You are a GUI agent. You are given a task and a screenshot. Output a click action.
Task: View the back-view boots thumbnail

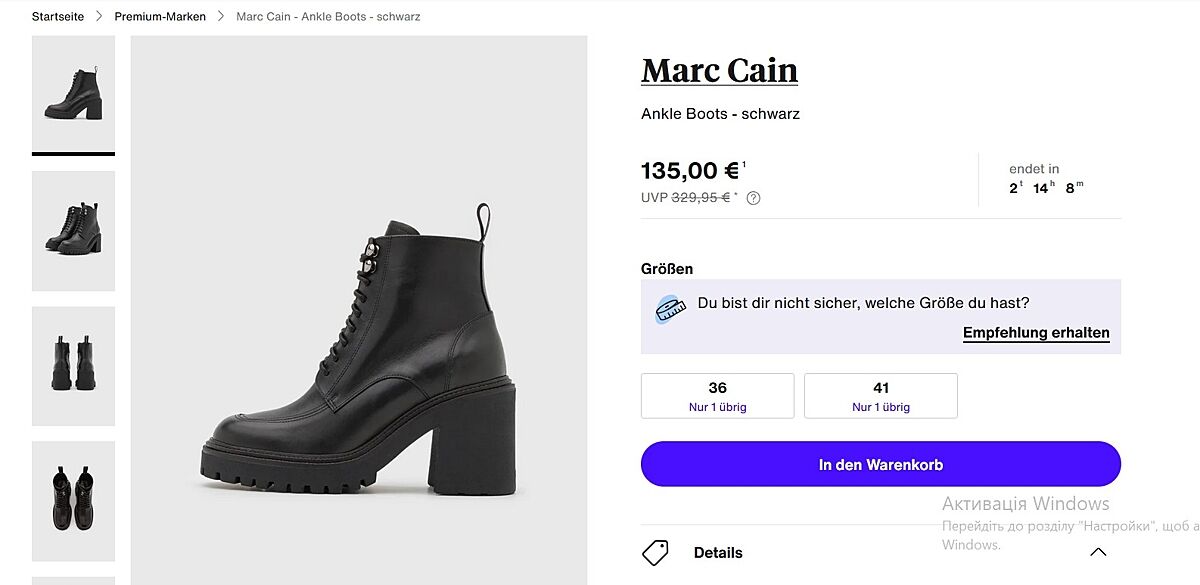[73, 366]
